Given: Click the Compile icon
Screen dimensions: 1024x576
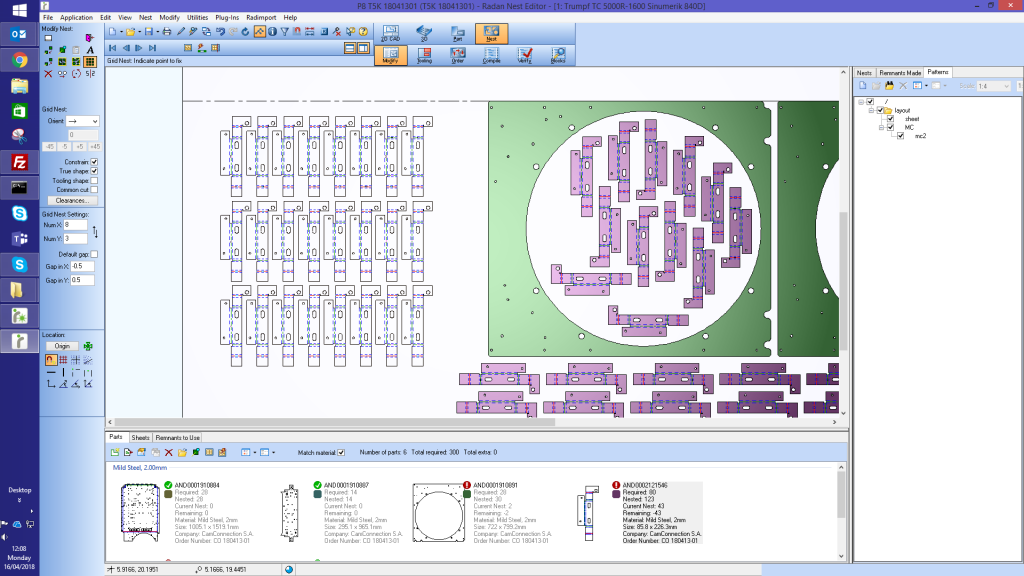Looking at the screenshot, I should [491, 54].
